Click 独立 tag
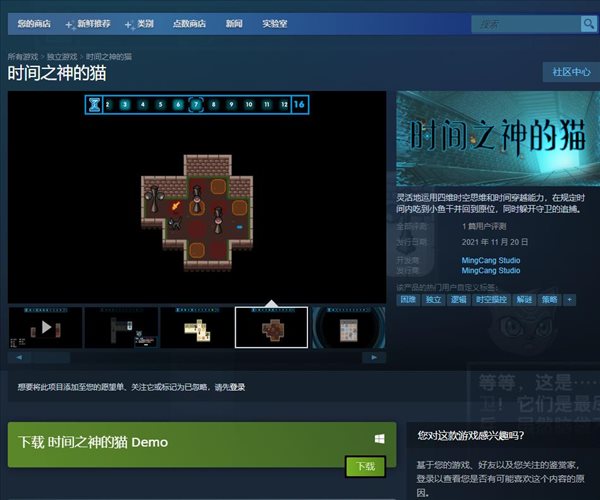This screenshot has height=500, width=600. pos(433,300)
